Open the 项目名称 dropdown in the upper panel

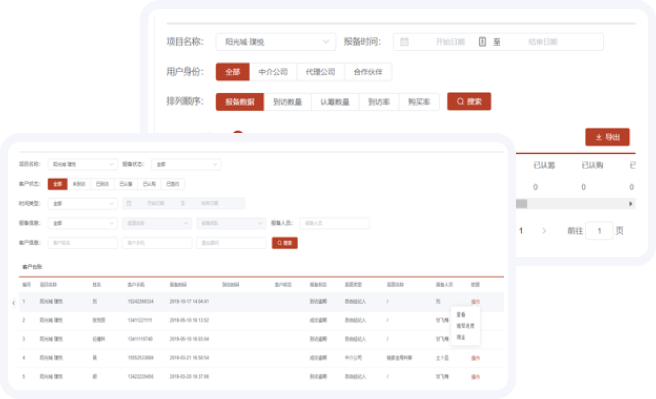click(276, 42)
